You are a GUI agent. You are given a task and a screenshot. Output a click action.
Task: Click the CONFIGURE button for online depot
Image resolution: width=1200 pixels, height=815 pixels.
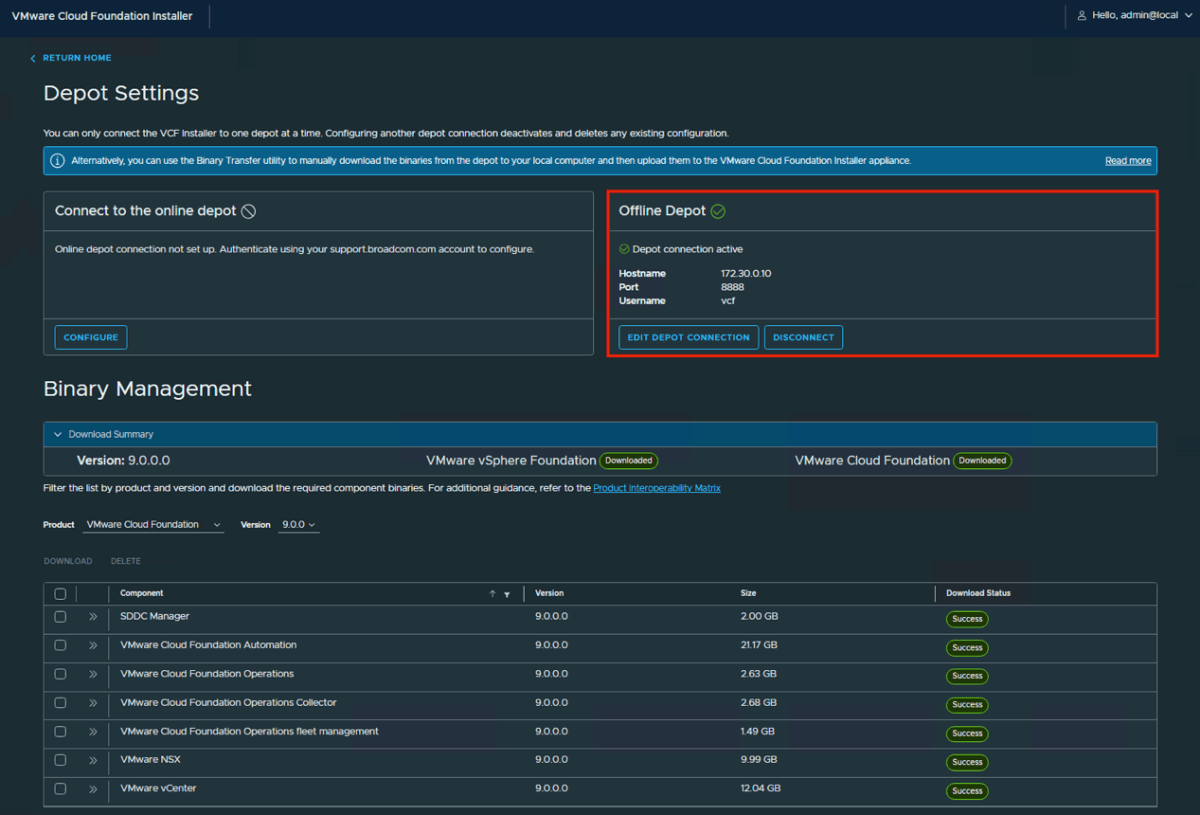coord(91,338)
